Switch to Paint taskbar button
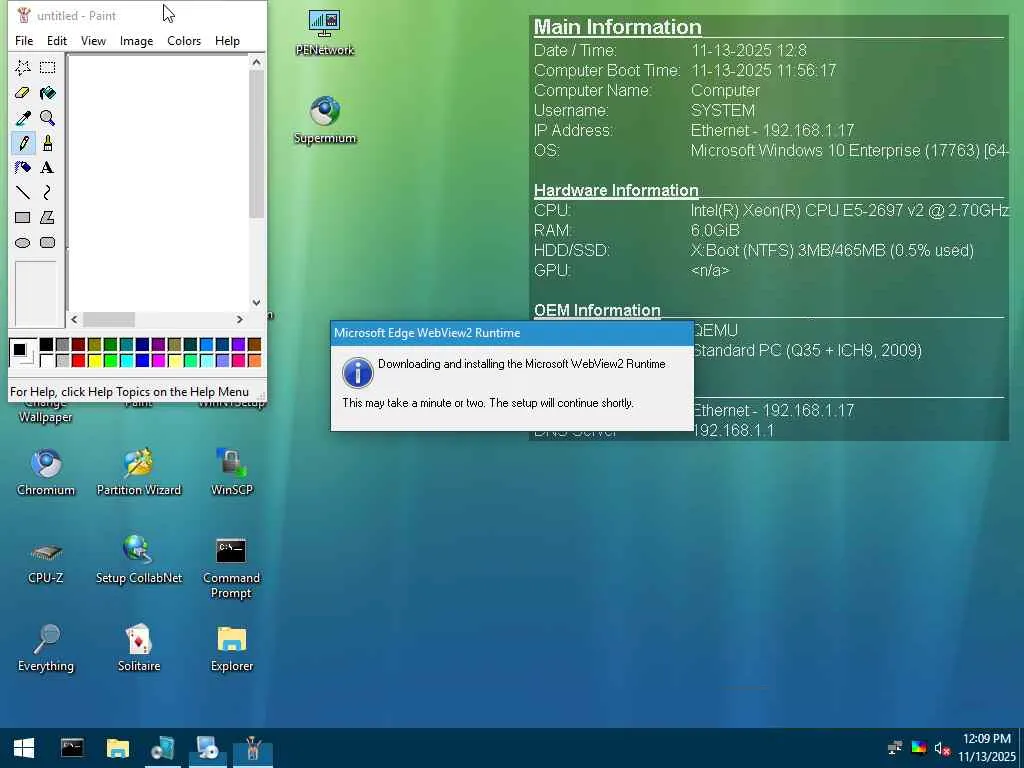The image size is (1024, 768). point(253,748)
